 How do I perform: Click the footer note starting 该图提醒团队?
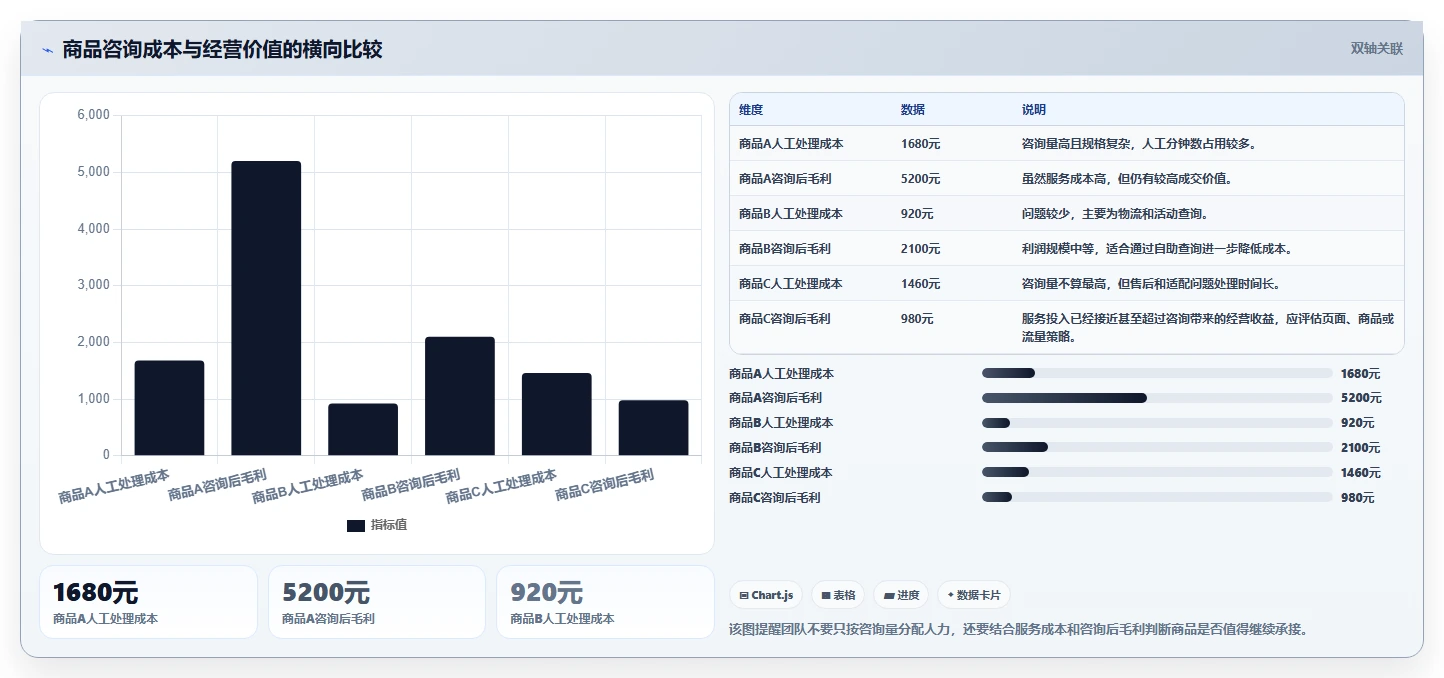pos(1019,629)
